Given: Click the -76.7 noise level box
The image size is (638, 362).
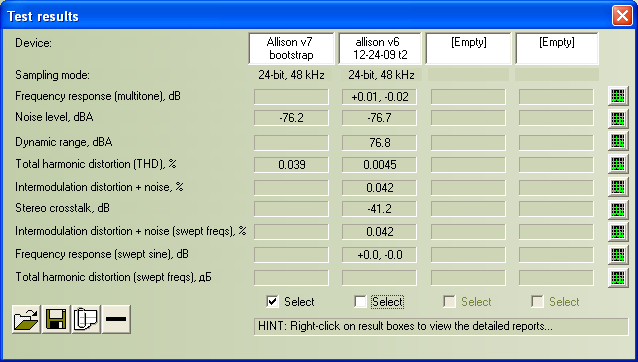Looking at the screenshot, I should tap(379, 118).
